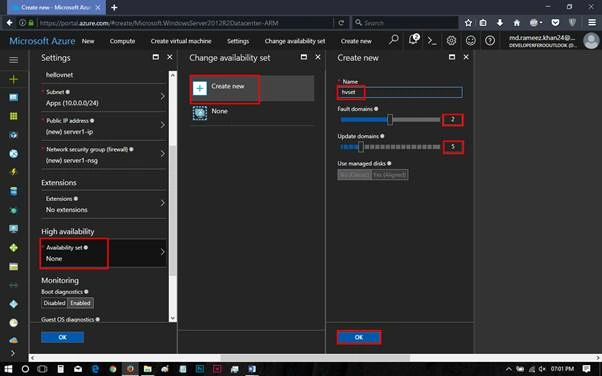The image size is (602, 376).
Task: Click the Settings blade scrollbar up arrow
Action: tap(173, 75)
